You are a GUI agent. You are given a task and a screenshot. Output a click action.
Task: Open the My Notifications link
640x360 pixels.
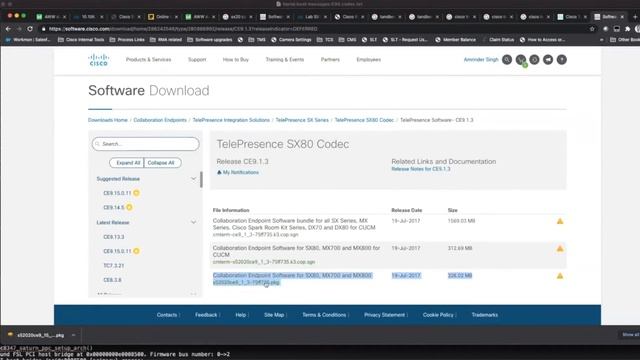coord(240,173)
